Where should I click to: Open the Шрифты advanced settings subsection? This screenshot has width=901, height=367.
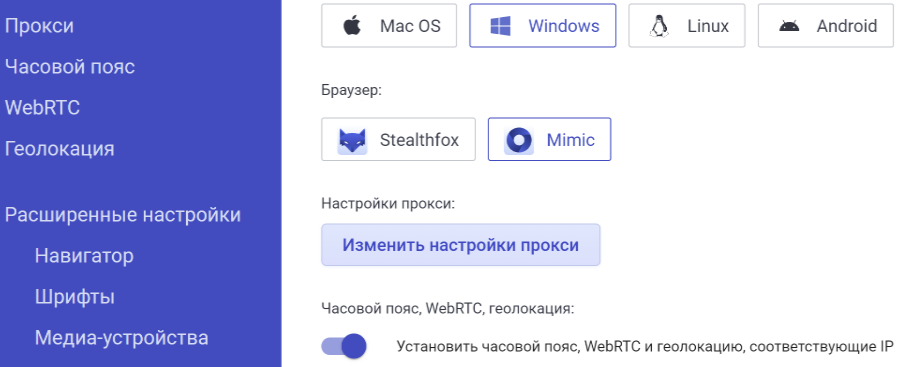[x=74, y=297]
